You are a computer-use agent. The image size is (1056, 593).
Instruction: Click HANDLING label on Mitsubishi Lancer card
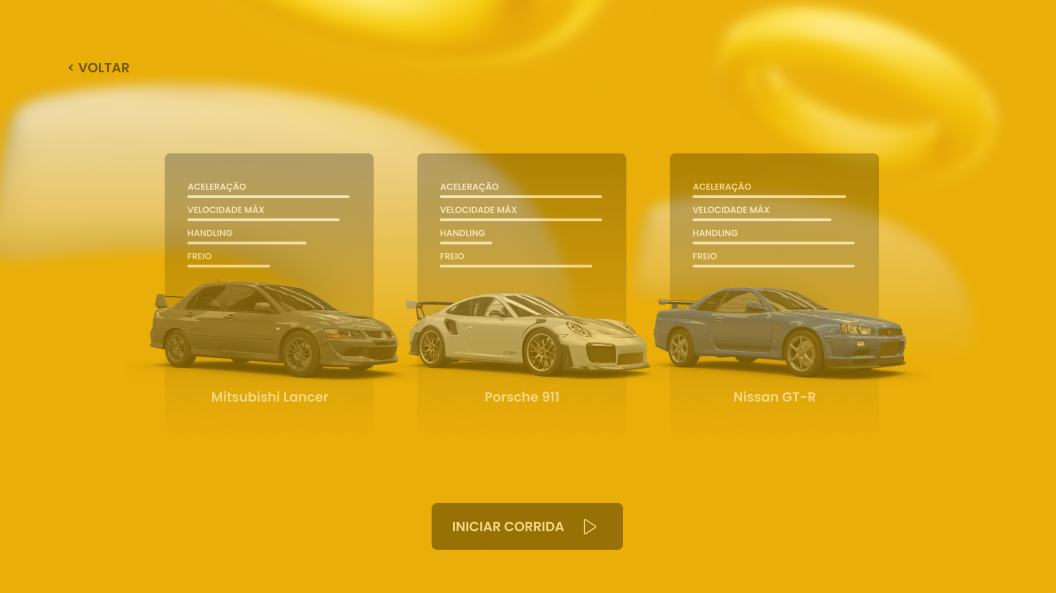(x=209, y=233)
